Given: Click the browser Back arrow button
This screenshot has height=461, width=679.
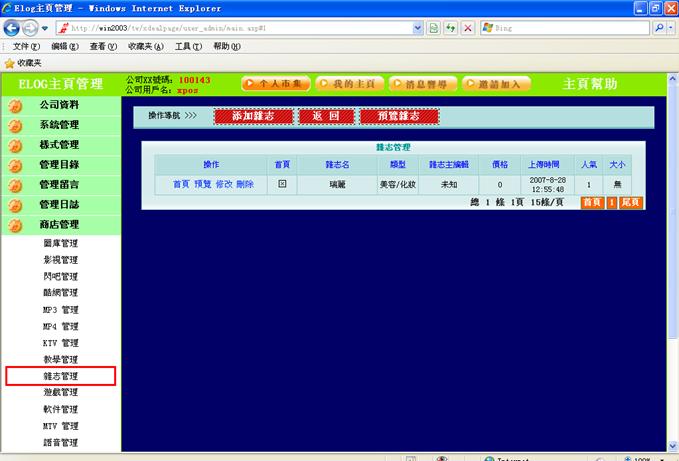Looking at the screenshot, I should click(15, 28).
